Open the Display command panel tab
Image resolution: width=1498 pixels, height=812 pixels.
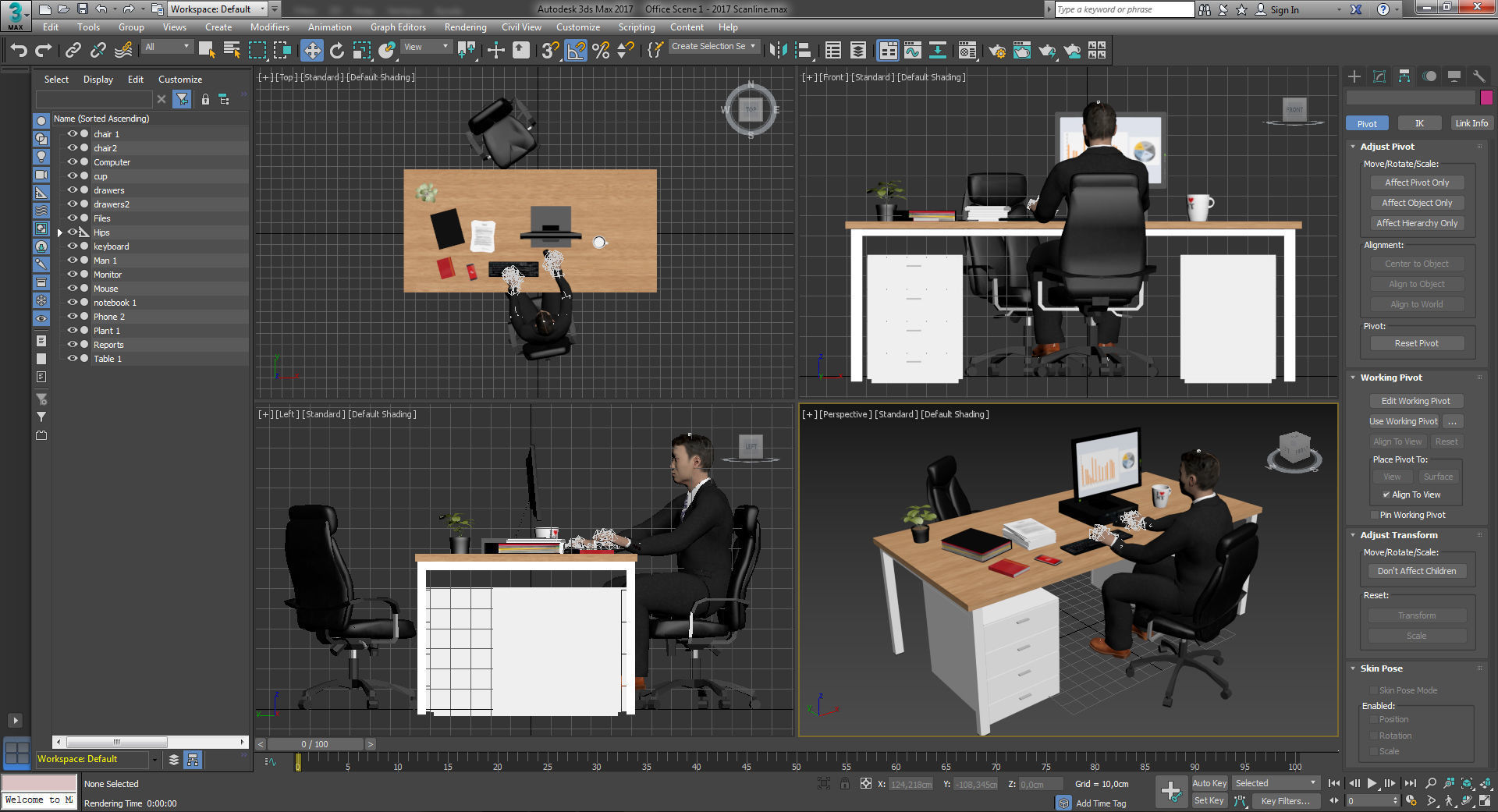pos(1454,76)
